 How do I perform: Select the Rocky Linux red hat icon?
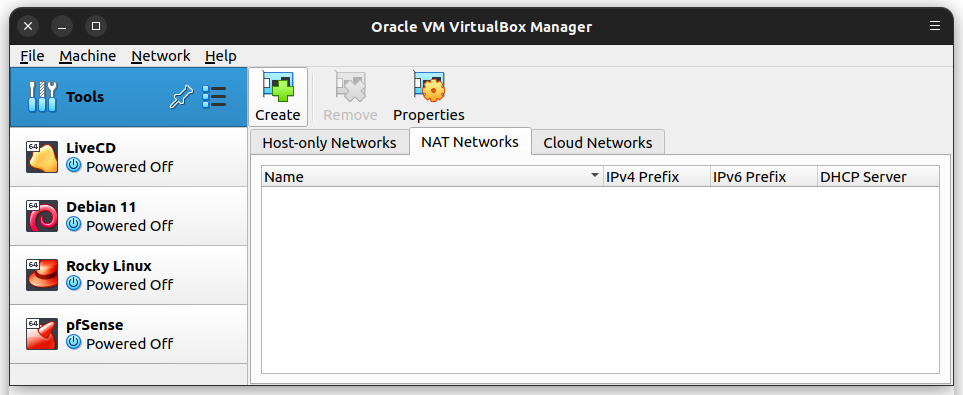(x=42, y=275)
